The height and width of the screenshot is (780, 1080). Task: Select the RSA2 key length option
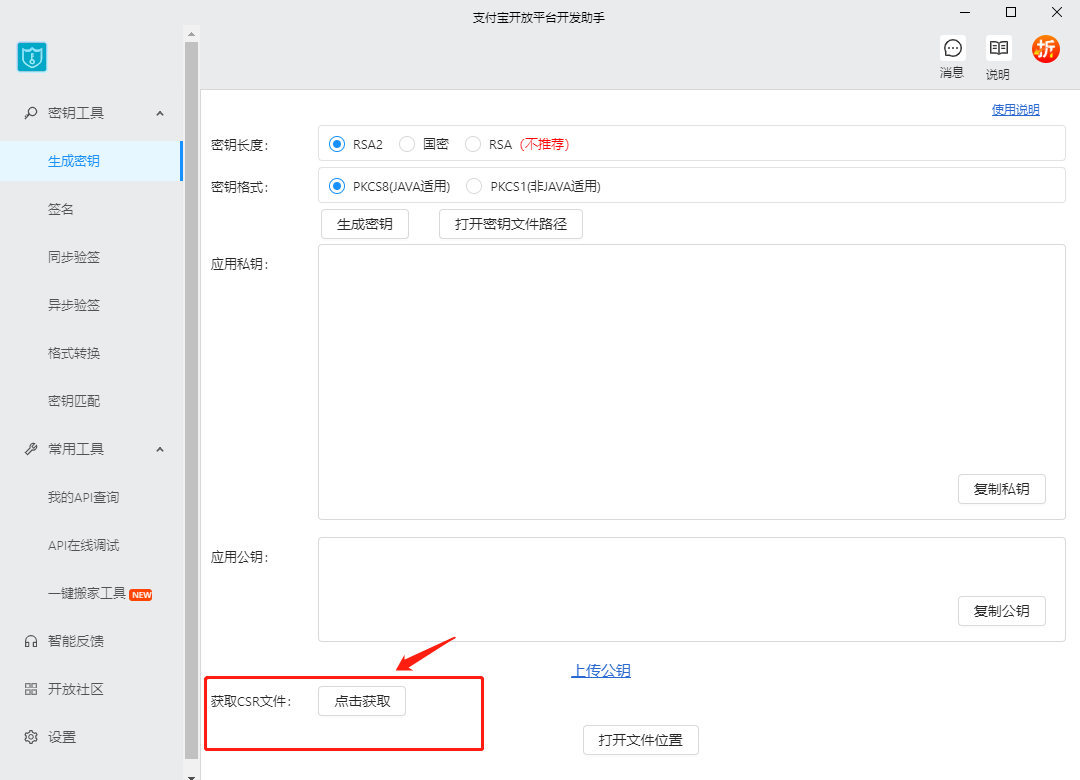[337, 144]
